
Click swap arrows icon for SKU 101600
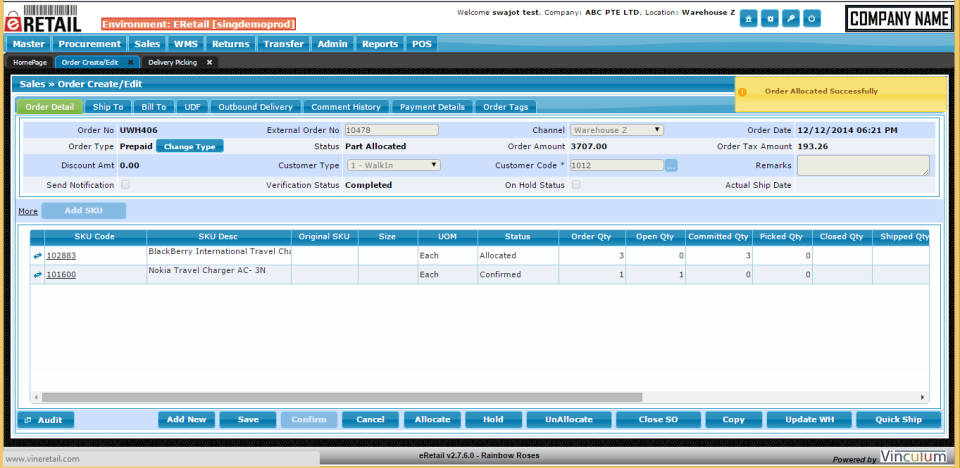click(37, 275)
